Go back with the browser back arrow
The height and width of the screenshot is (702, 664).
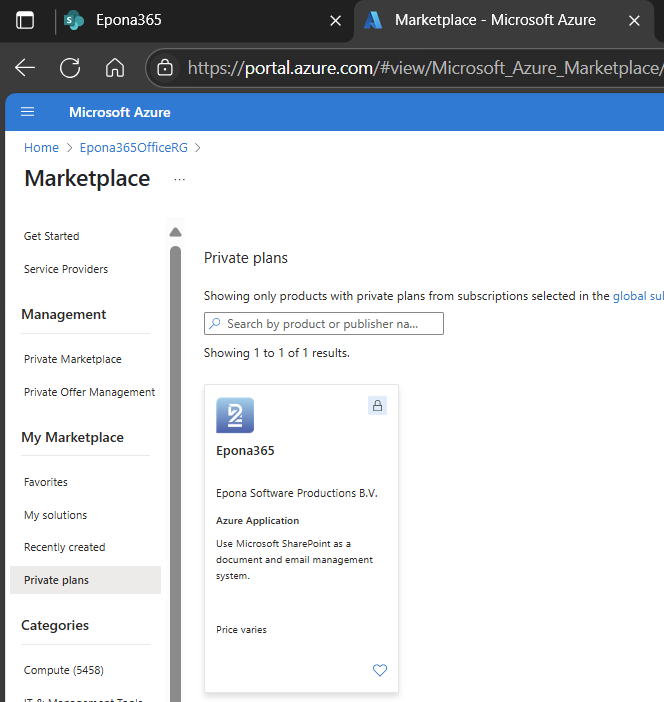point(25,68)
